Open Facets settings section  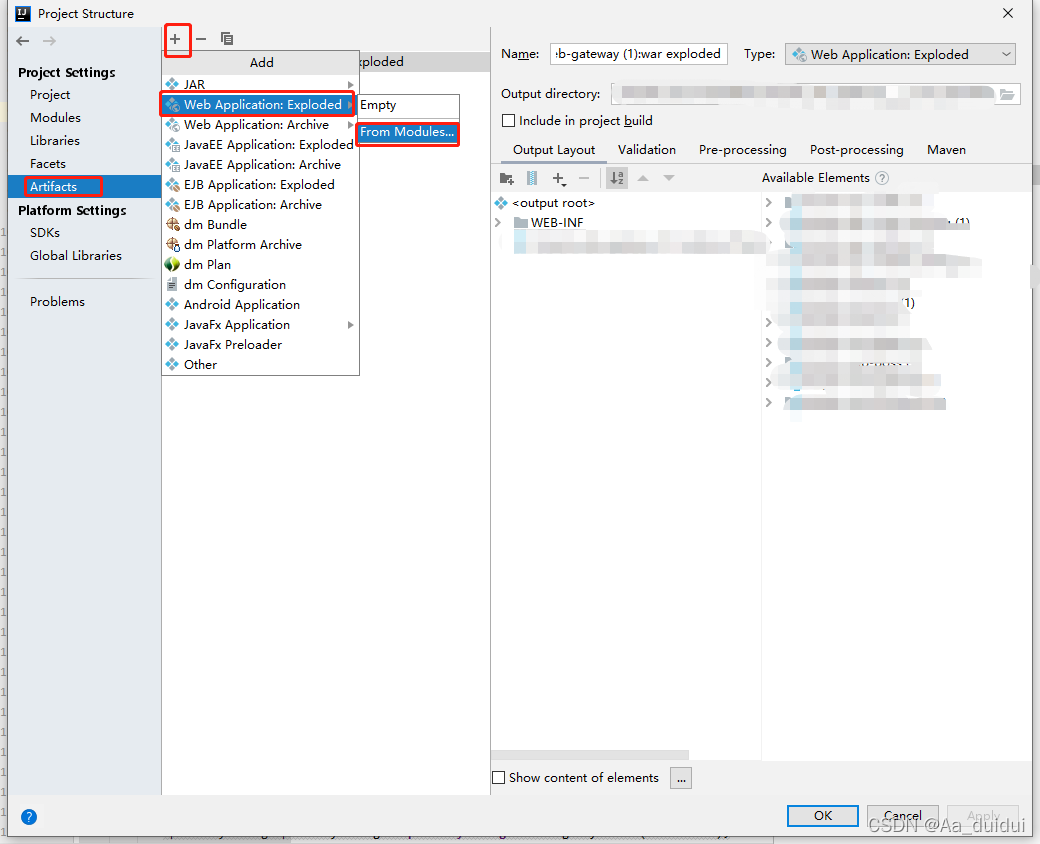(48, 164)
